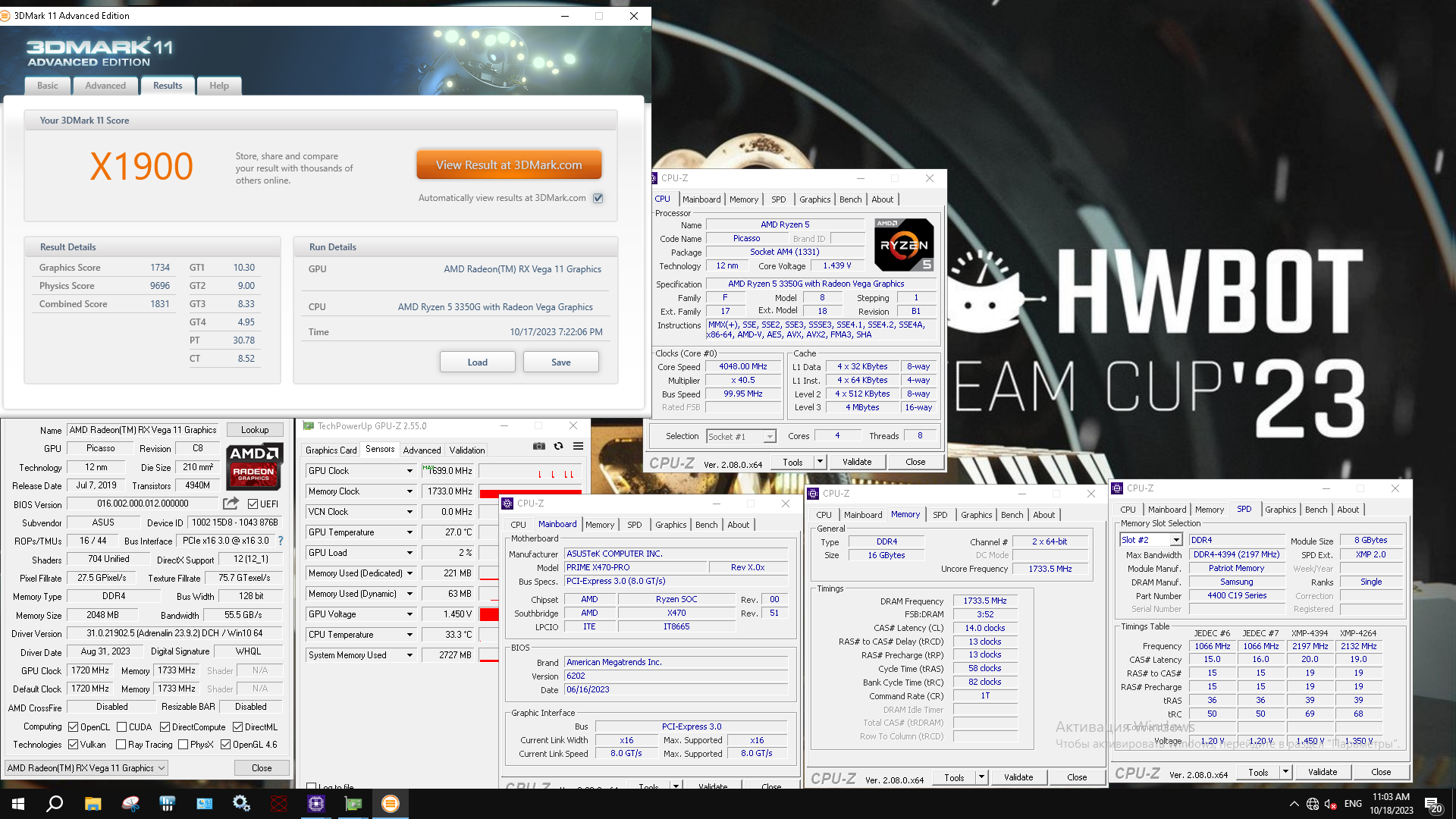Open the muted volume tray icon
The width and height of the screenshot is (1456, 819).
tap(1330, 805)
